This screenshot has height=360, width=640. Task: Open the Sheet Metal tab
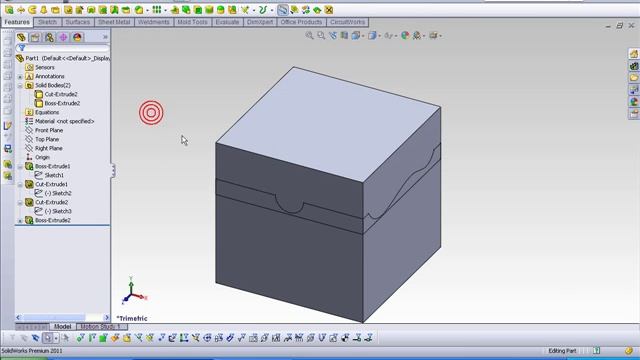[114, 22]
